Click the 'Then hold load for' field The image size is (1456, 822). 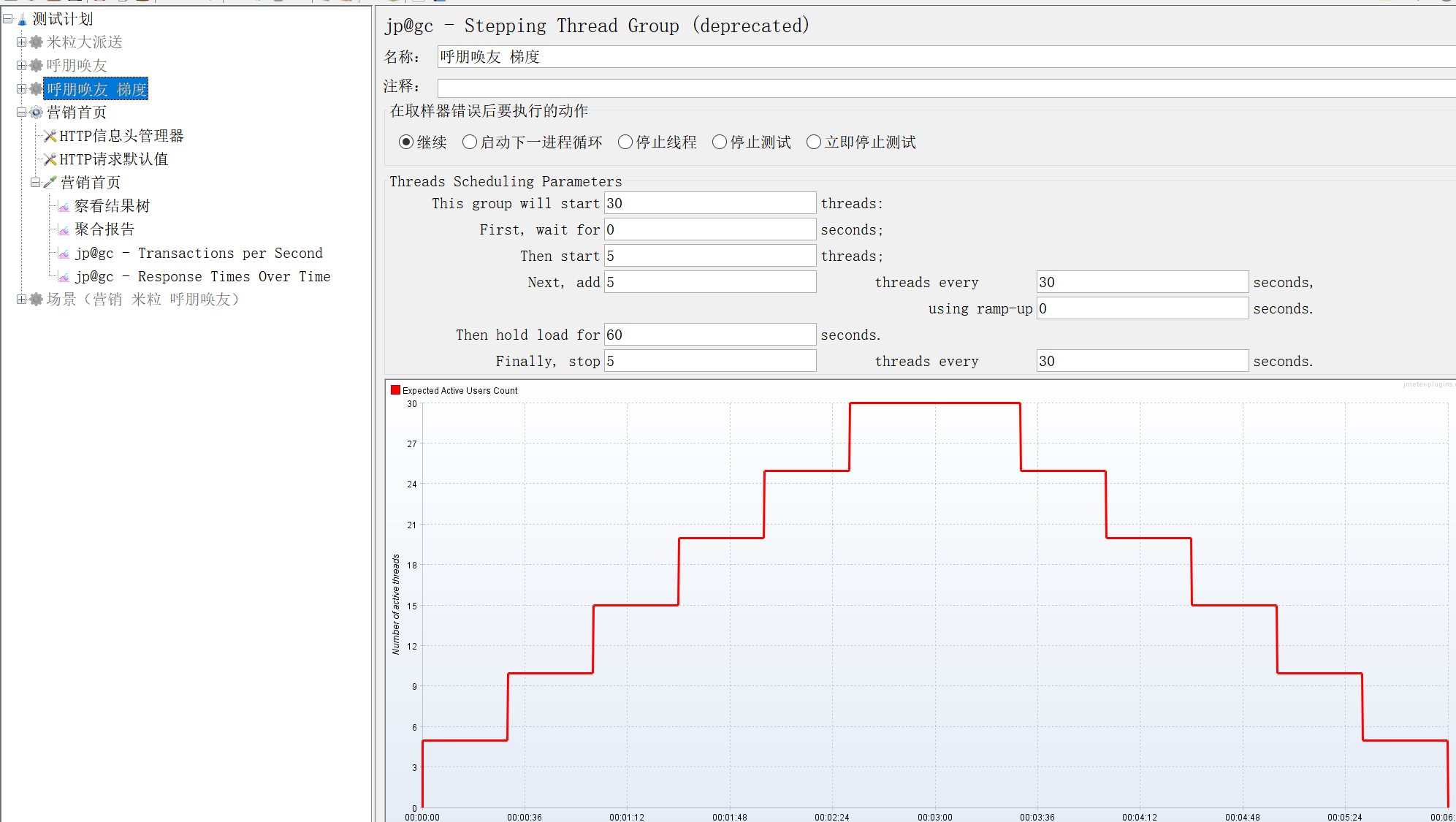point(710,335)
